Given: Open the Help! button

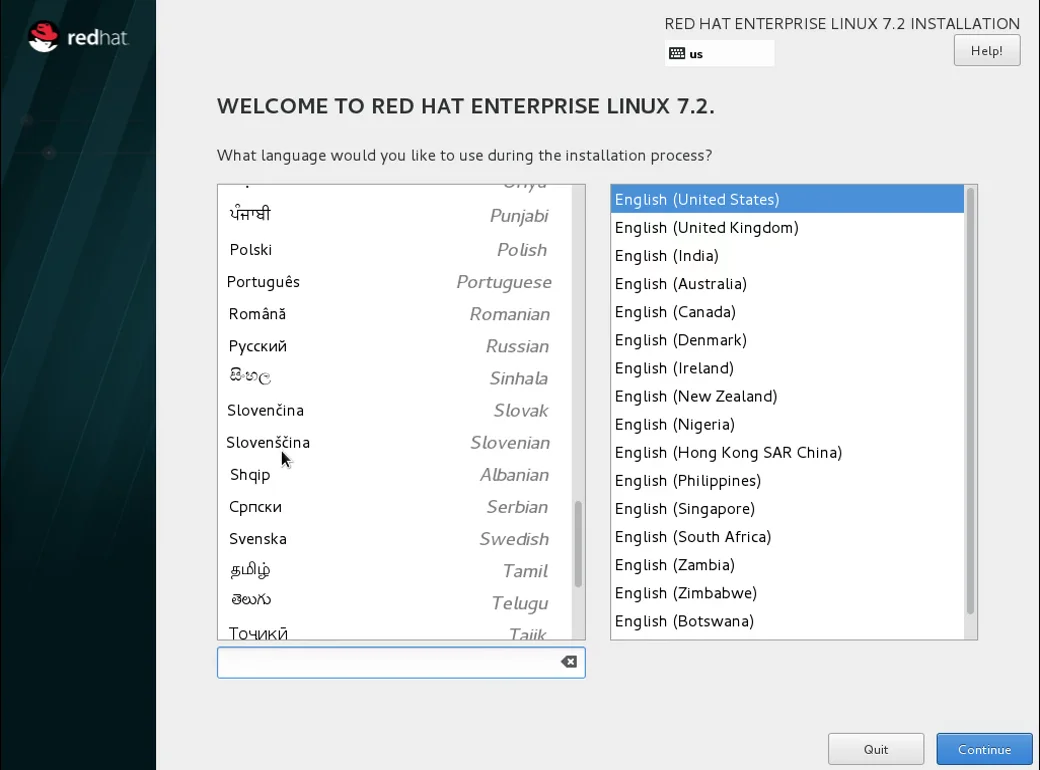Looking at the screenshot, I should click(x=986, y=50).
